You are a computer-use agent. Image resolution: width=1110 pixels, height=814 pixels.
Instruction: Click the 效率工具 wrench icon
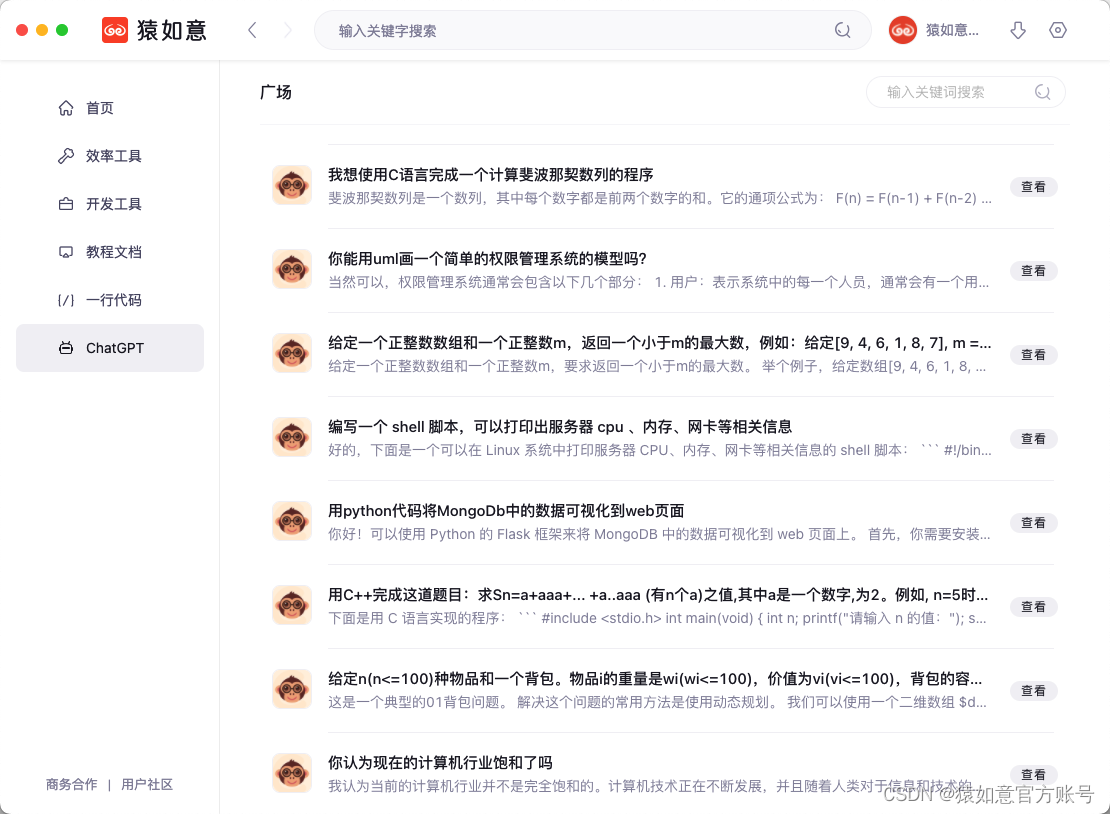[x=66, y=156]
